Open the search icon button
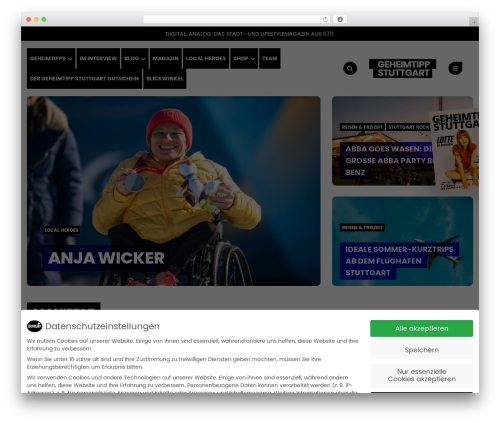The image size is (500, 423). click(x=350, y=68)
